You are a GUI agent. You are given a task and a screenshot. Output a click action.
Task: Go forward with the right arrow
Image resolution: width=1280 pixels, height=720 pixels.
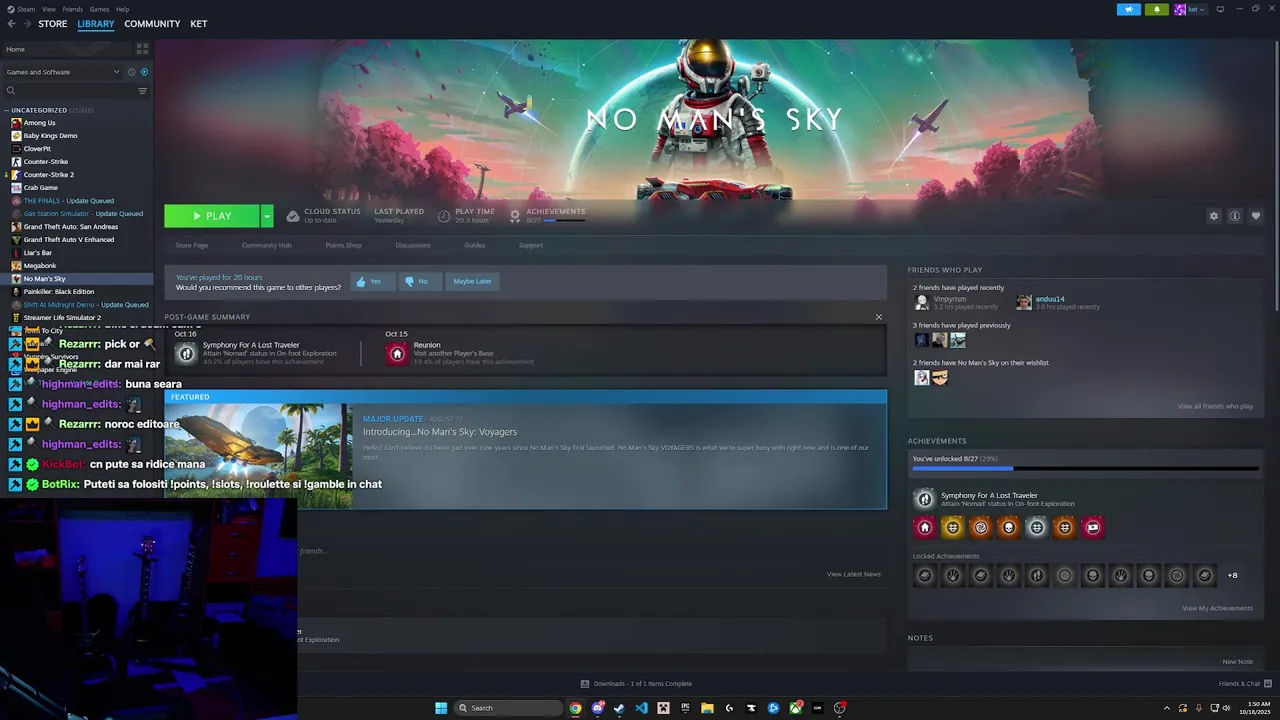click(x=27, y=24)
